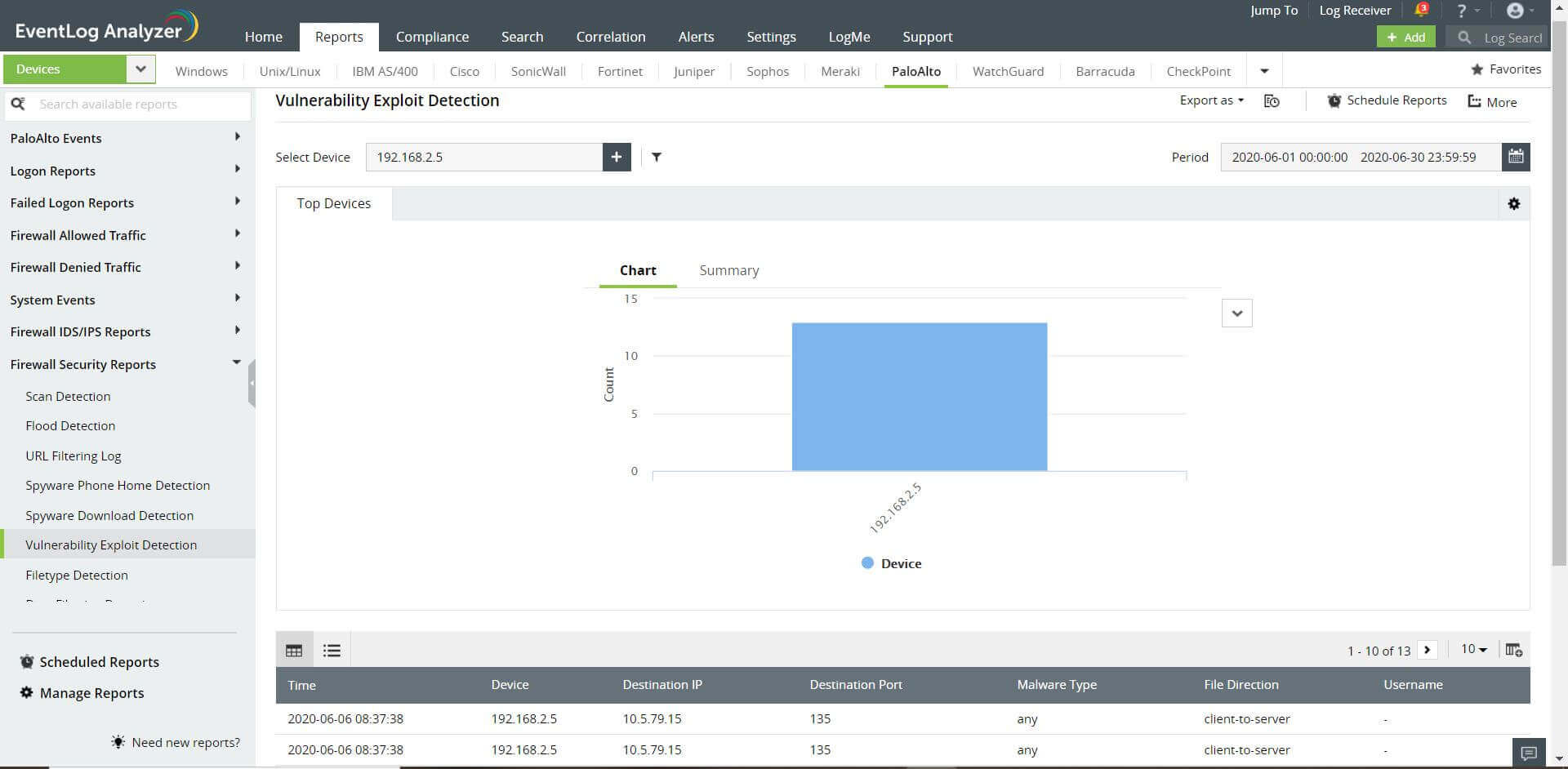Open the Export as dropdown

(1210, 100)
